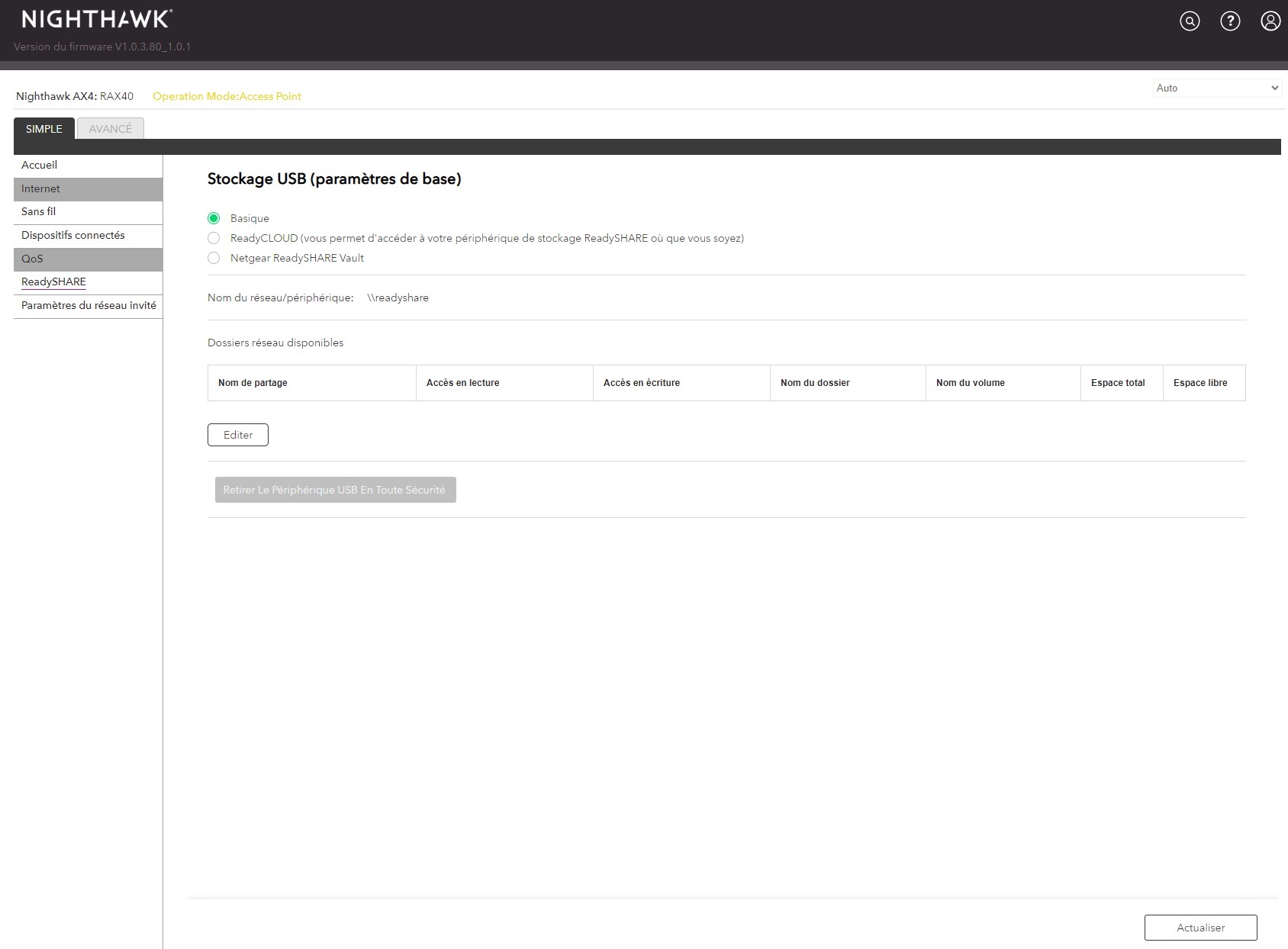This screenshot has width=1288, height=949.
Task: Click Retirer Le Périphérique USB button
Action: [x=335, y=490]
